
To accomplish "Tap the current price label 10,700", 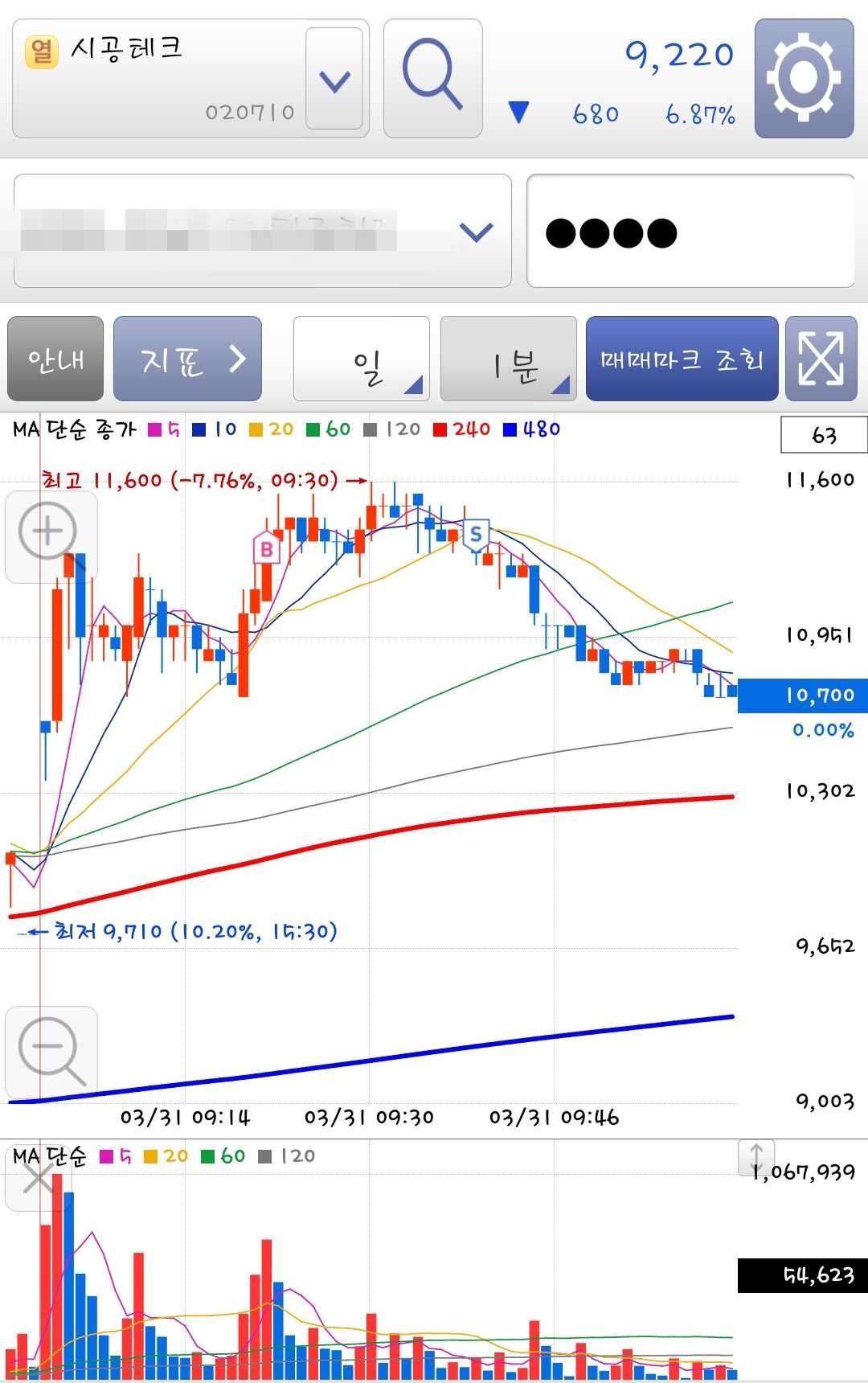I will [803, 696].
